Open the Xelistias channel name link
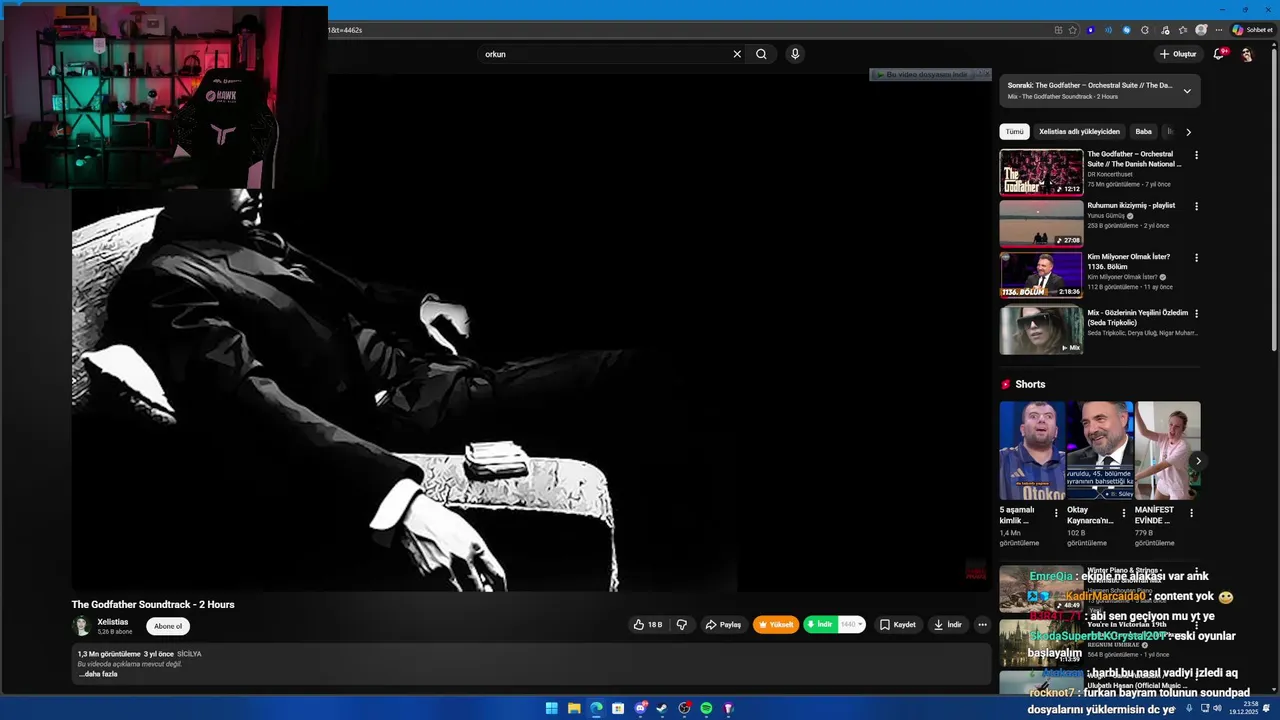The image size is (1280, 720). (x=113, y=622)
